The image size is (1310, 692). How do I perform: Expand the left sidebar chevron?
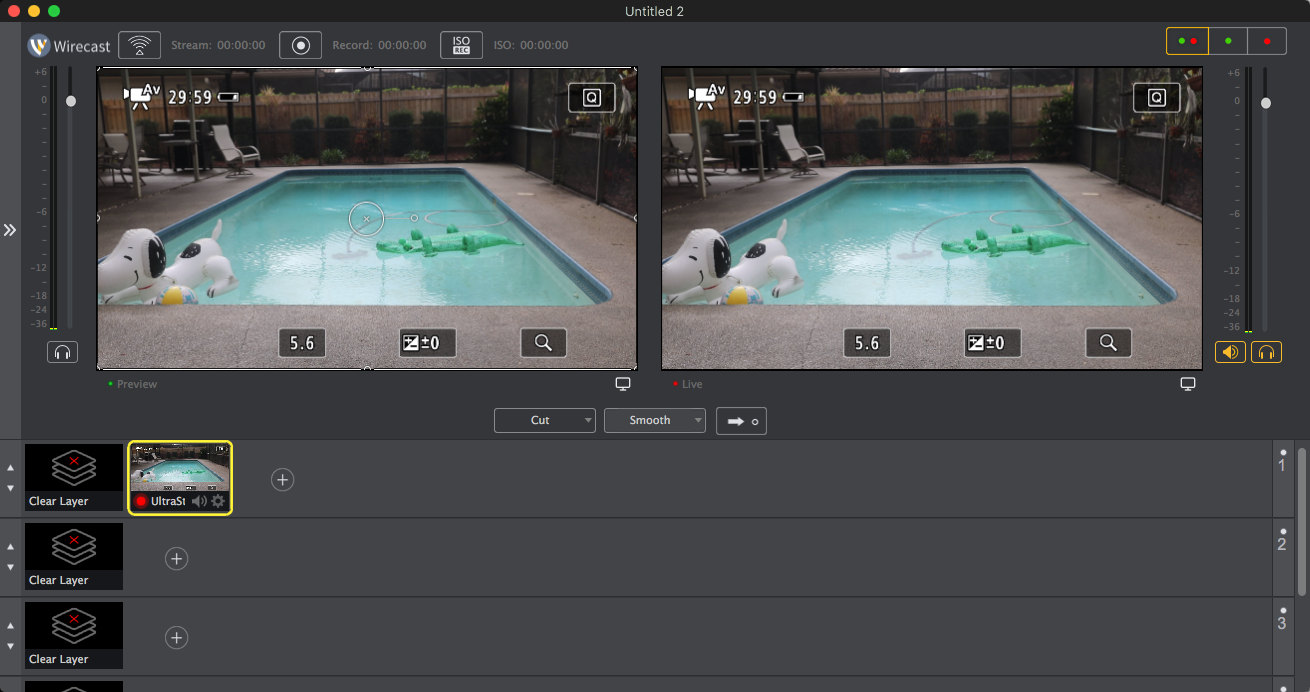pyautogui.click(x=10, y=230)
